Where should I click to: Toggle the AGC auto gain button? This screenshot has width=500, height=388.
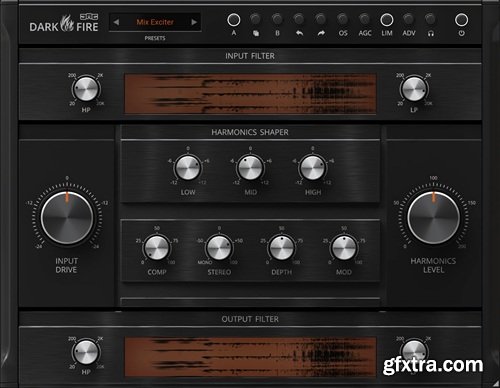click(365, 19)
